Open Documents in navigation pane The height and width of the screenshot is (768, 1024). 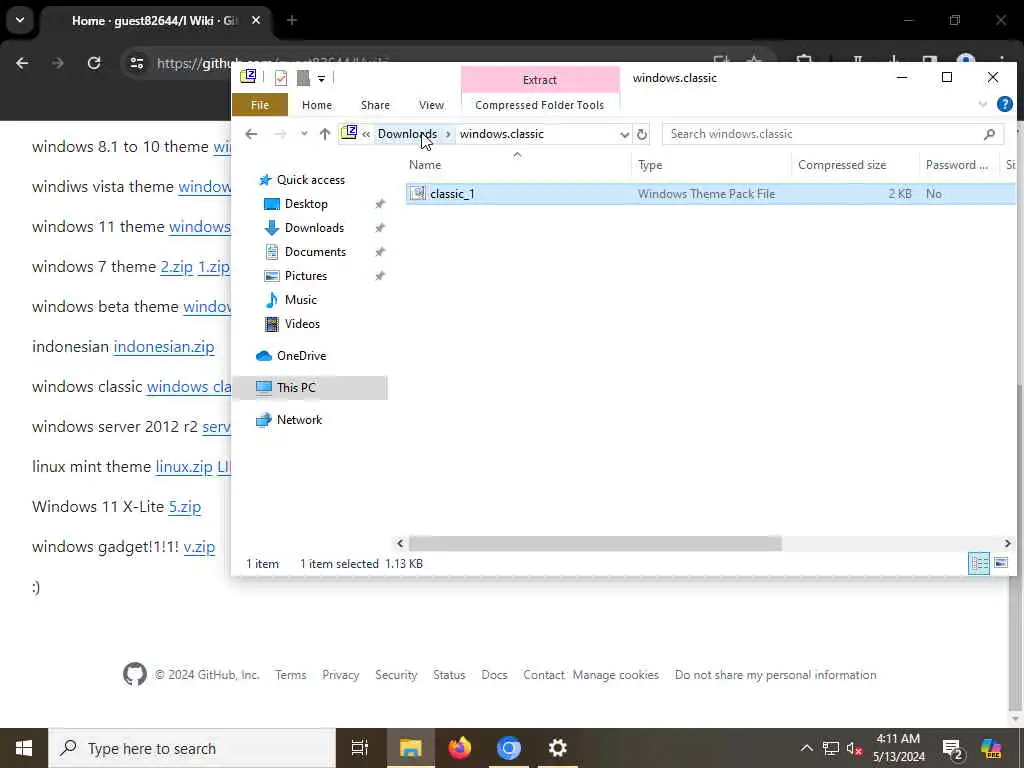pos(315,251)
